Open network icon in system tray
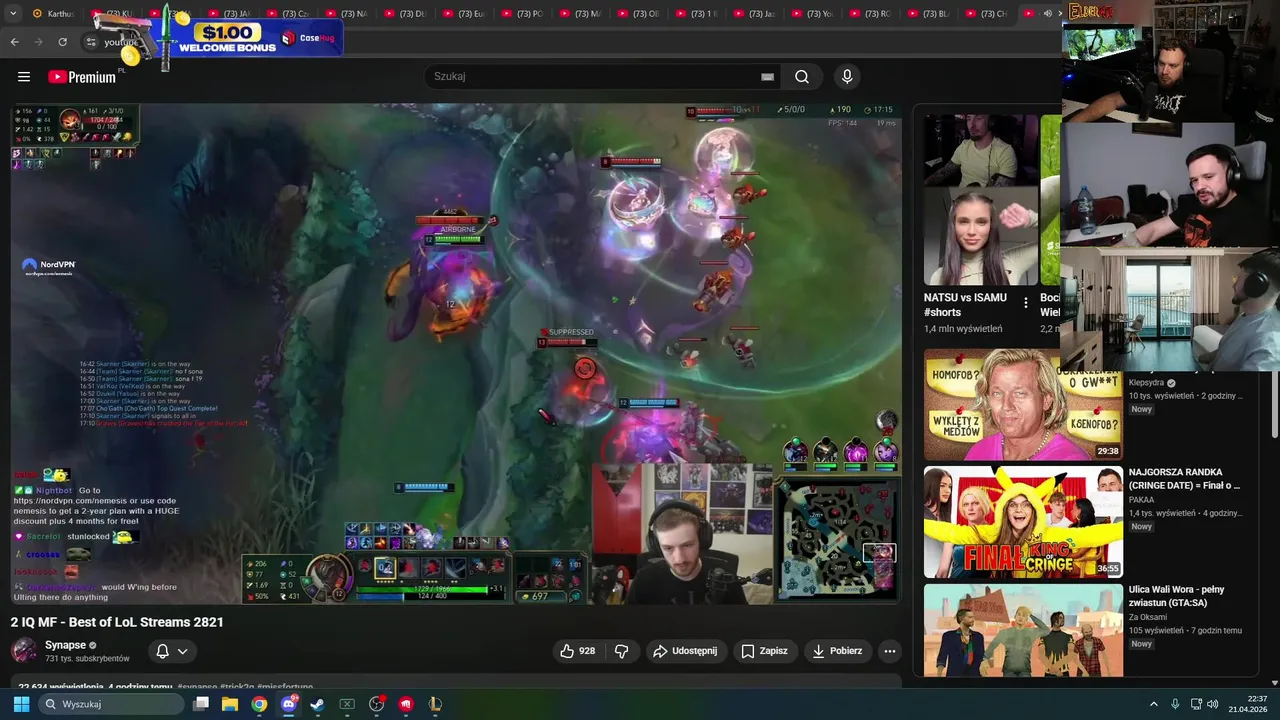The width and height of the screenshot is (1280, 720). point(1196,704)
